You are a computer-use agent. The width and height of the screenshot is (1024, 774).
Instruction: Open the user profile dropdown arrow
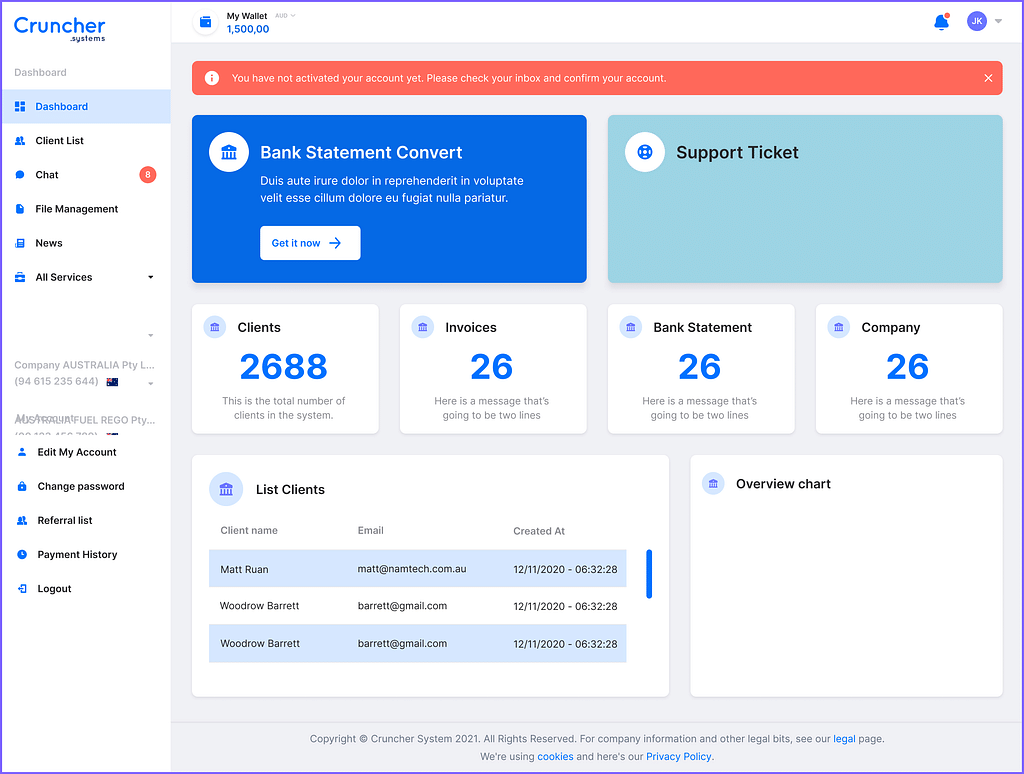[x=998, y=22]
